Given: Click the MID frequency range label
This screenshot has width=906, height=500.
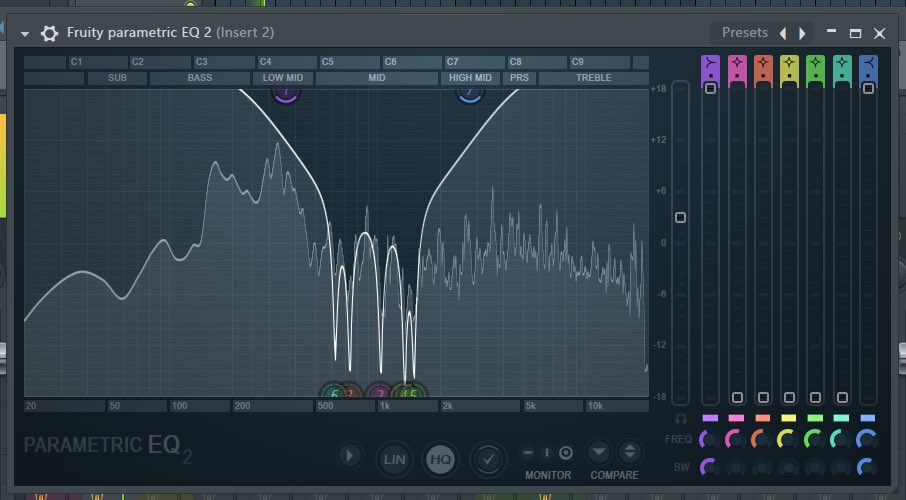Looking at the screenshot, I should tap(377, 78).
